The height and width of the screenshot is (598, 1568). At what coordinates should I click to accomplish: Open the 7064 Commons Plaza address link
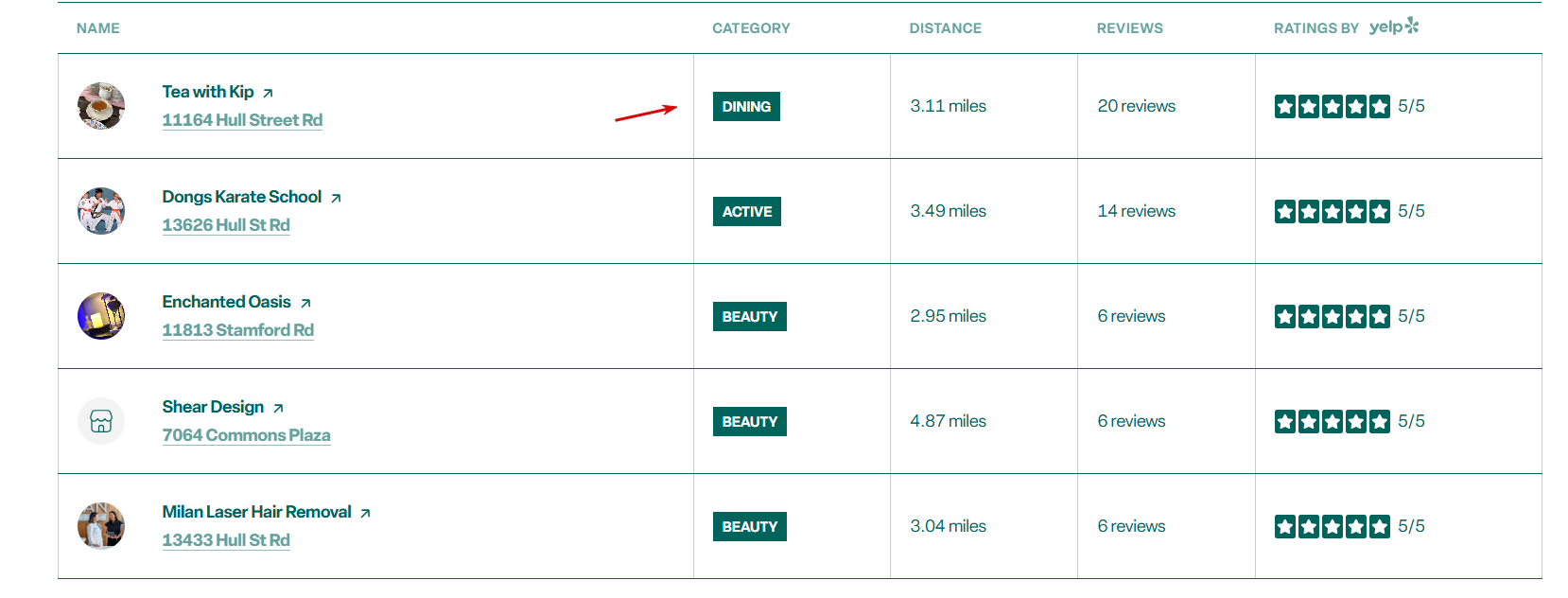[246, 435]
